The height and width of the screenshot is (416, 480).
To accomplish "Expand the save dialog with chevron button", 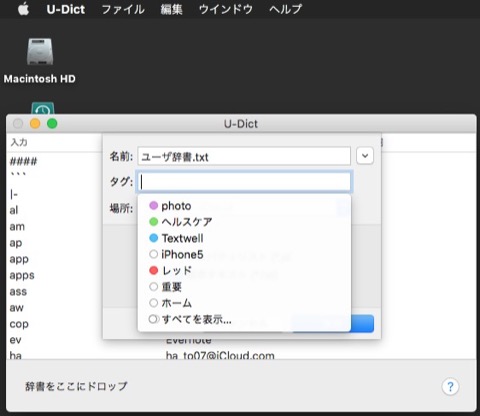I will coord(365,156).
